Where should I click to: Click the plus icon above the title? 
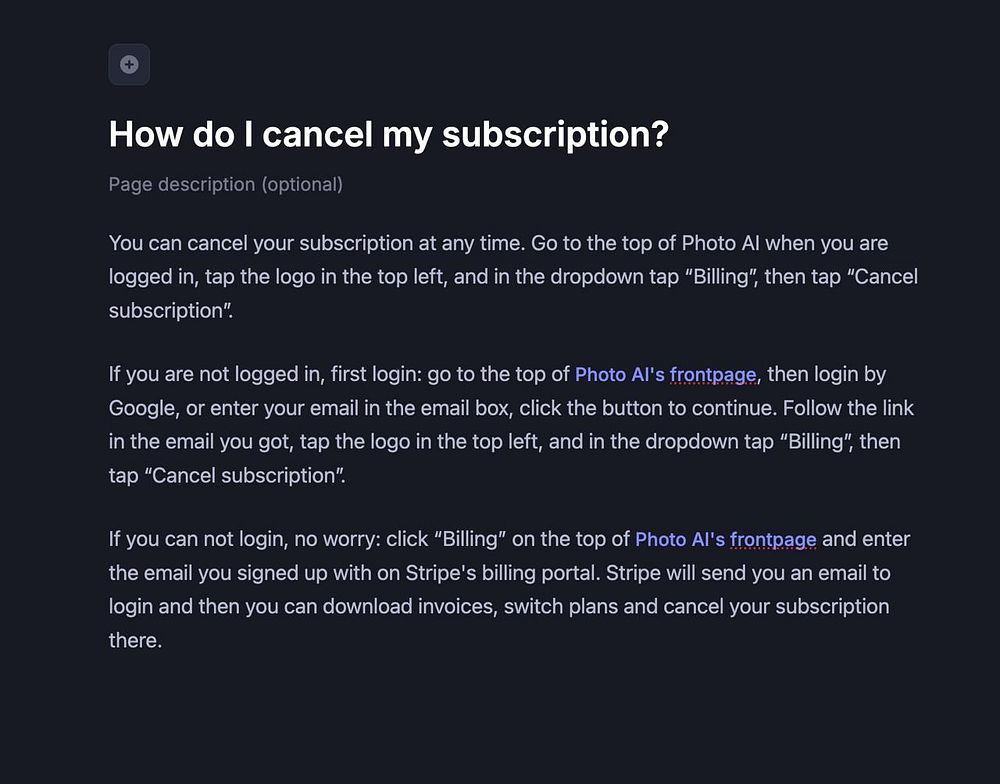(x=129, y=64)
